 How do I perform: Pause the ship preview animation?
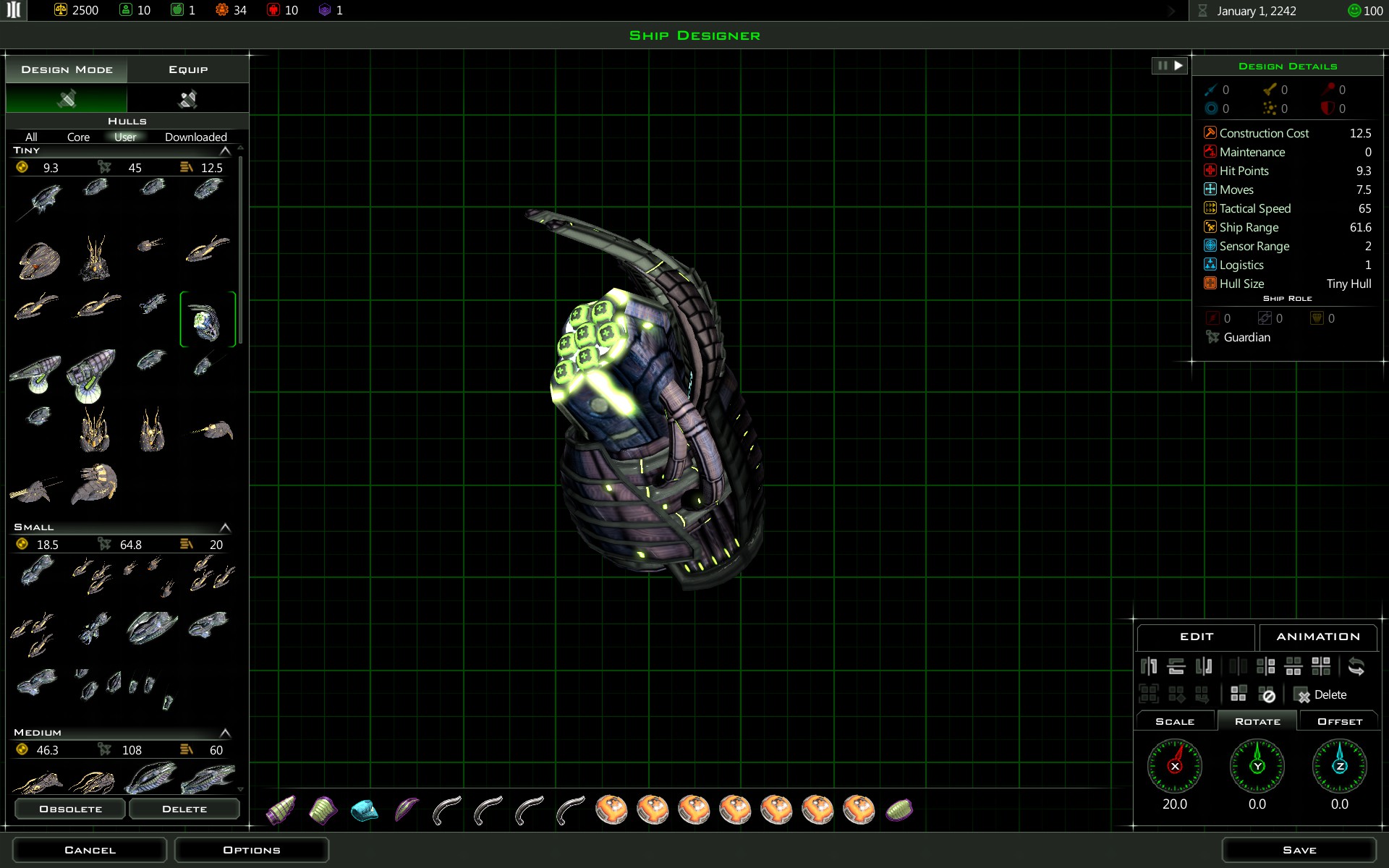pyautogui.click(x=1162, y=66)
